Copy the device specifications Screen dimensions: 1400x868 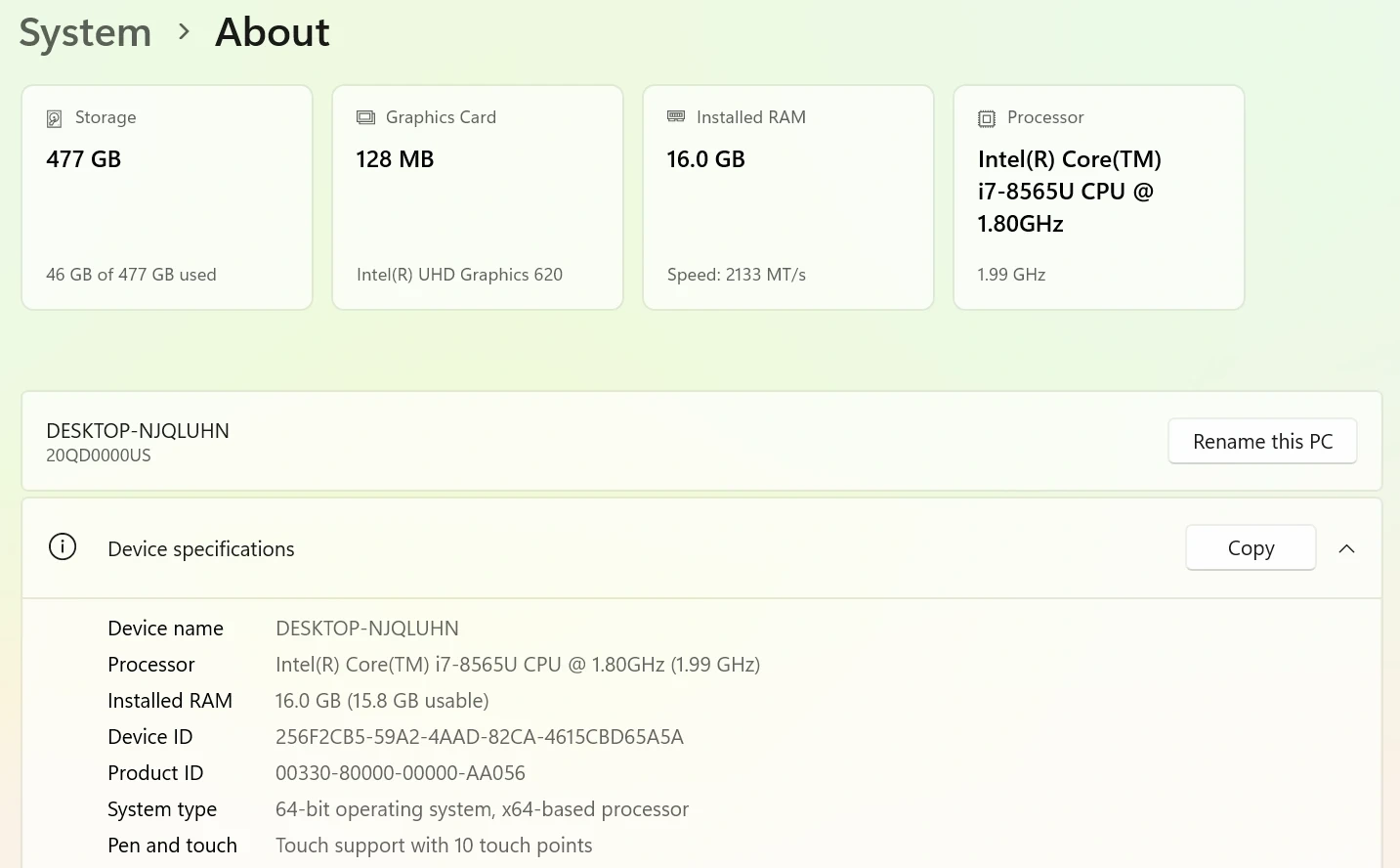1251,548
